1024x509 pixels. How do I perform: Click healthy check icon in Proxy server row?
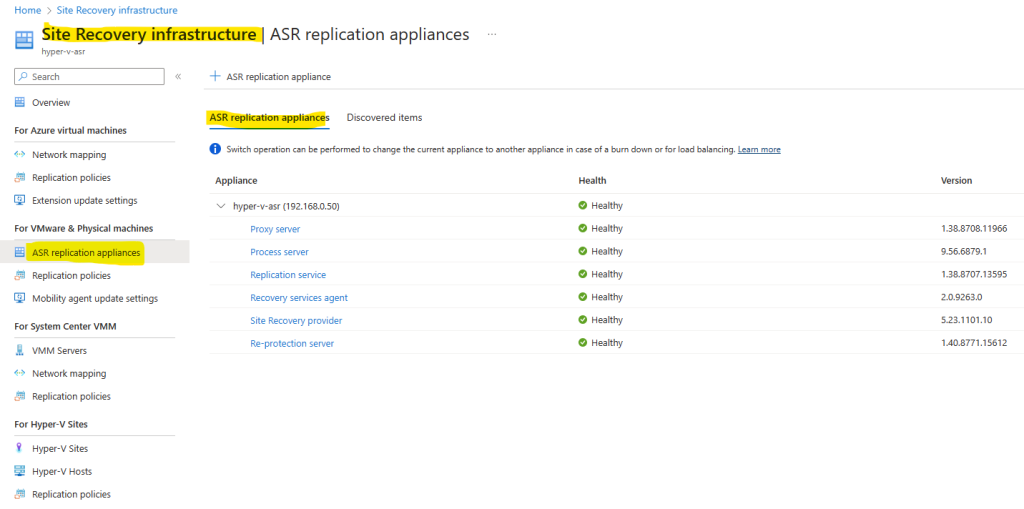(x=583, y=229)
